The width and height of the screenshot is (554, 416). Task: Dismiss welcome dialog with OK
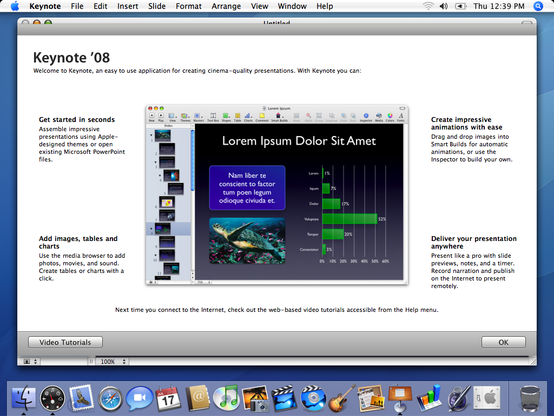click(x=503, y=342)
